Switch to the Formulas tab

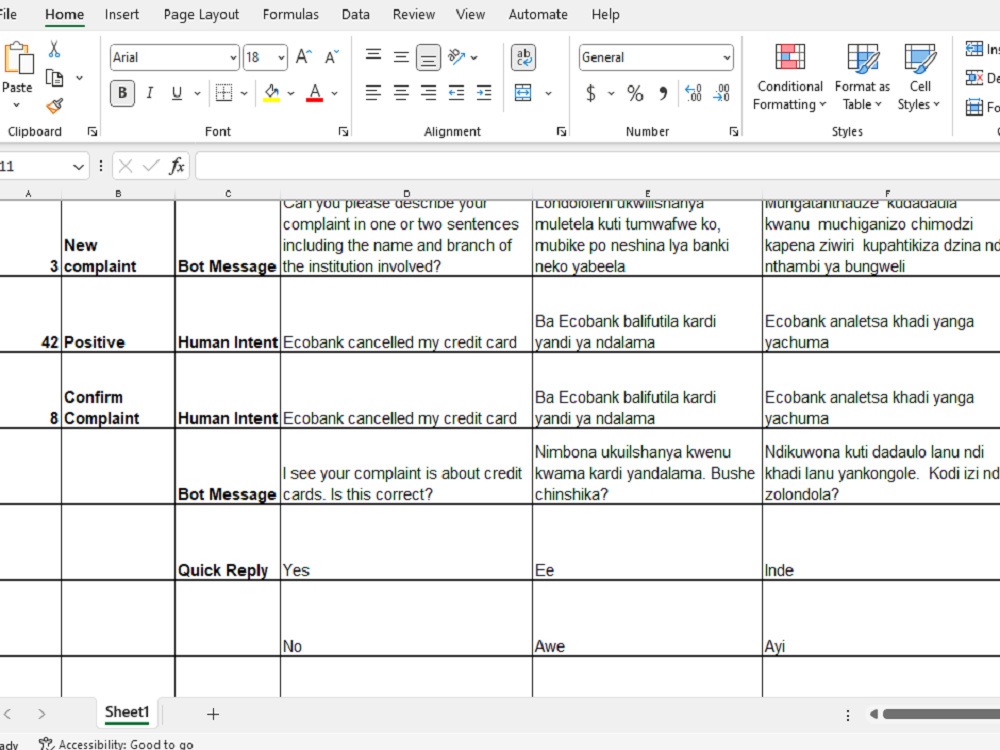click(x=290, y=14)
